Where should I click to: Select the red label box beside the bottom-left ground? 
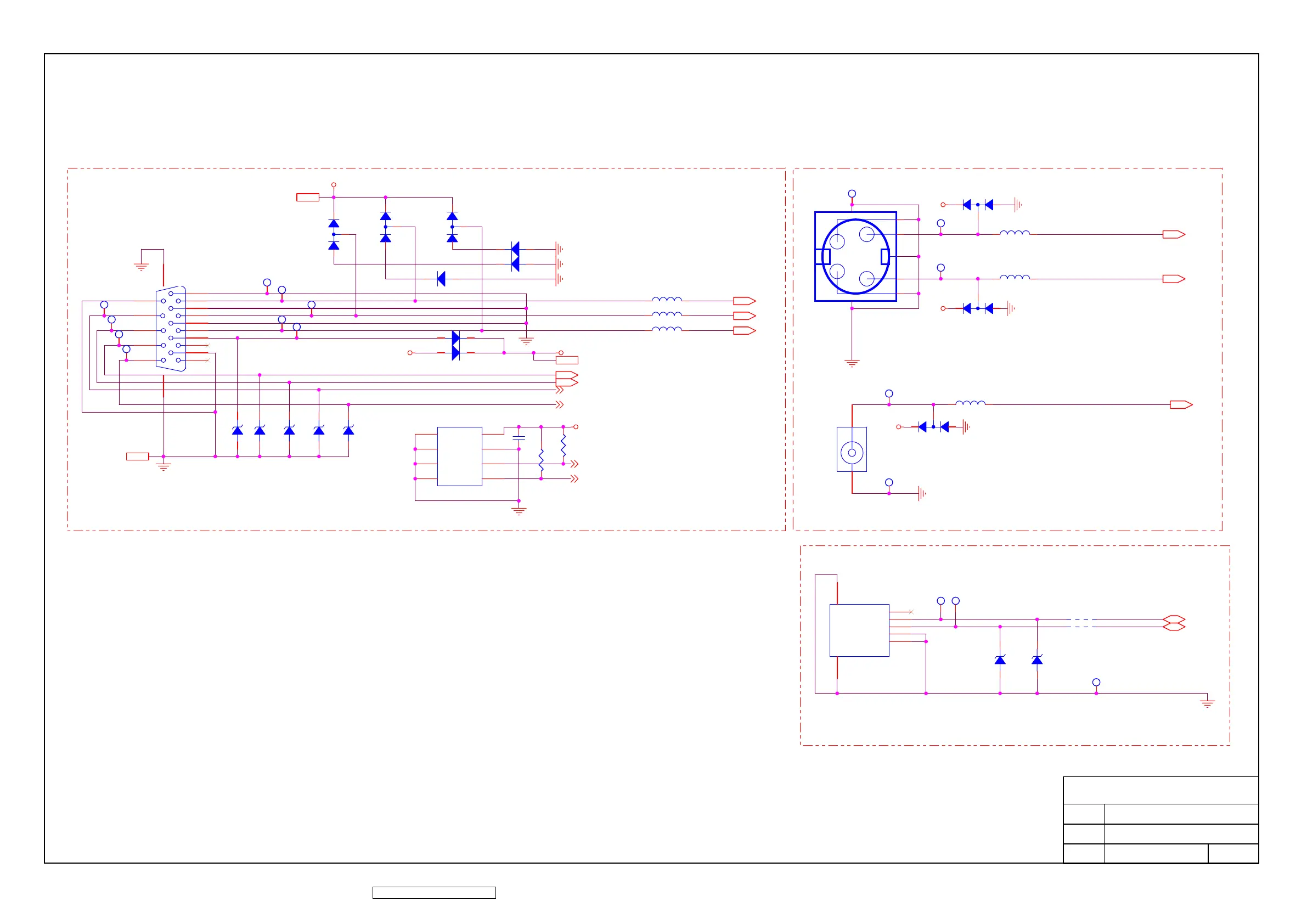point(137,457)
